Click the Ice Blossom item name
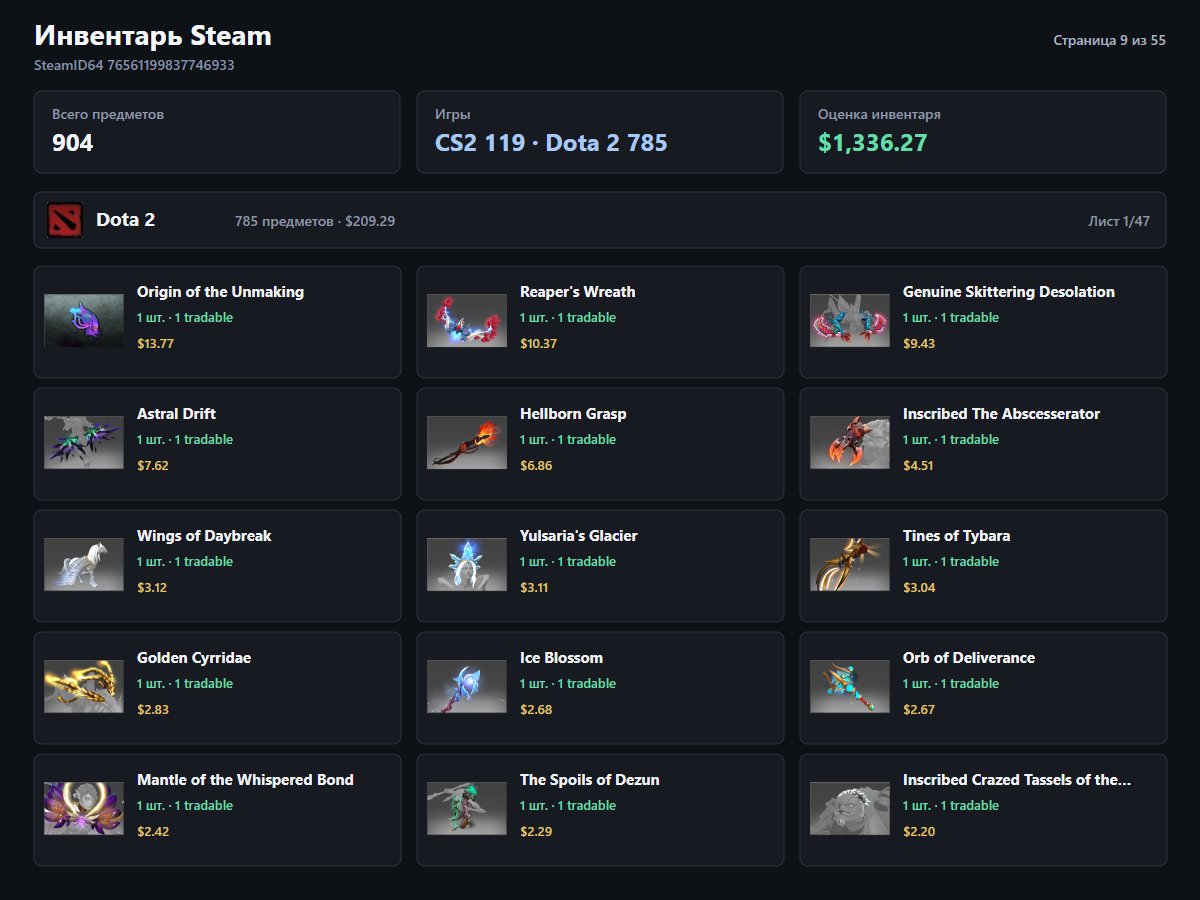Screen dimensions: 1200x900 tap(561, 658)
